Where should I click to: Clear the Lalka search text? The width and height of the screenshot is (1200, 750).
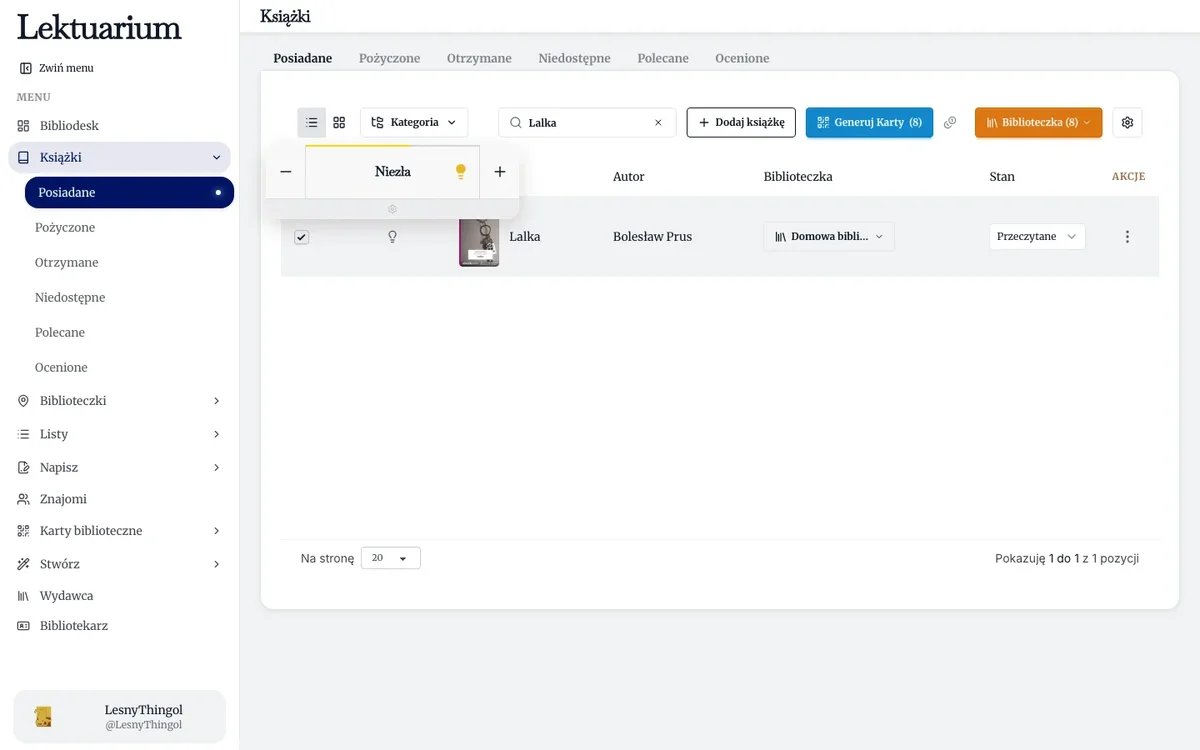point(658,122)
